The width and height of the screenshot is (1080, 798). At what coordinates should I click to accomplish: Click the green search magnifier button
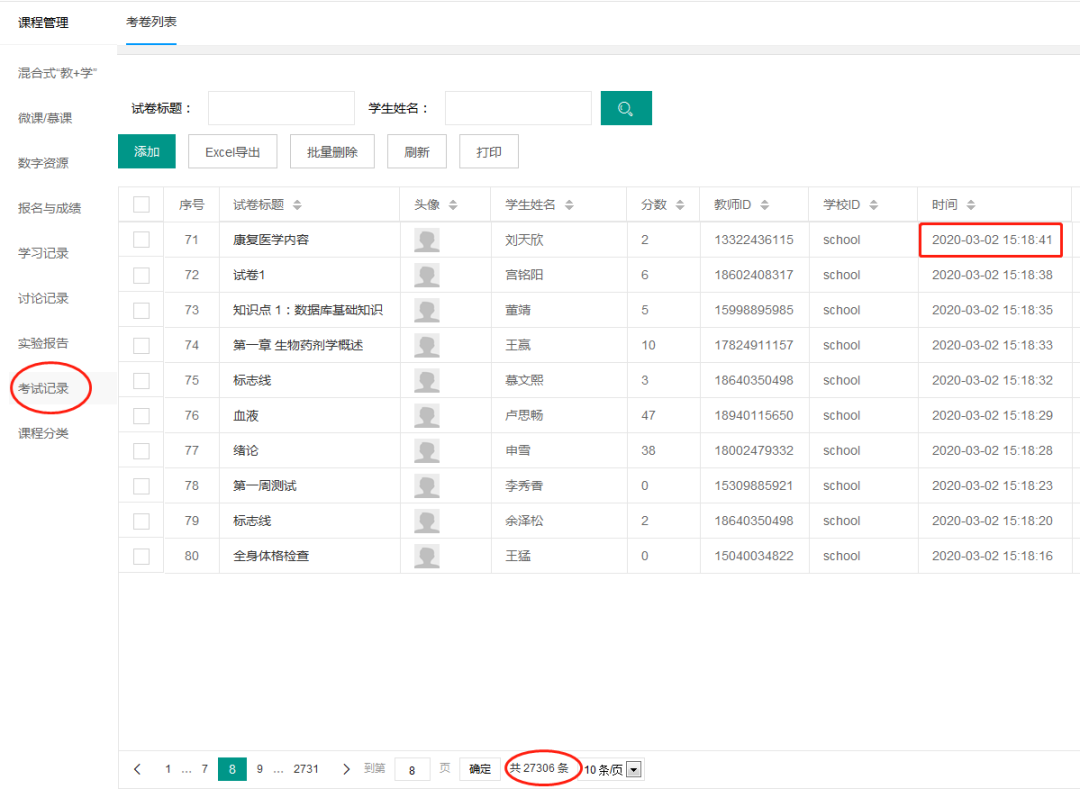pos(626,108)
